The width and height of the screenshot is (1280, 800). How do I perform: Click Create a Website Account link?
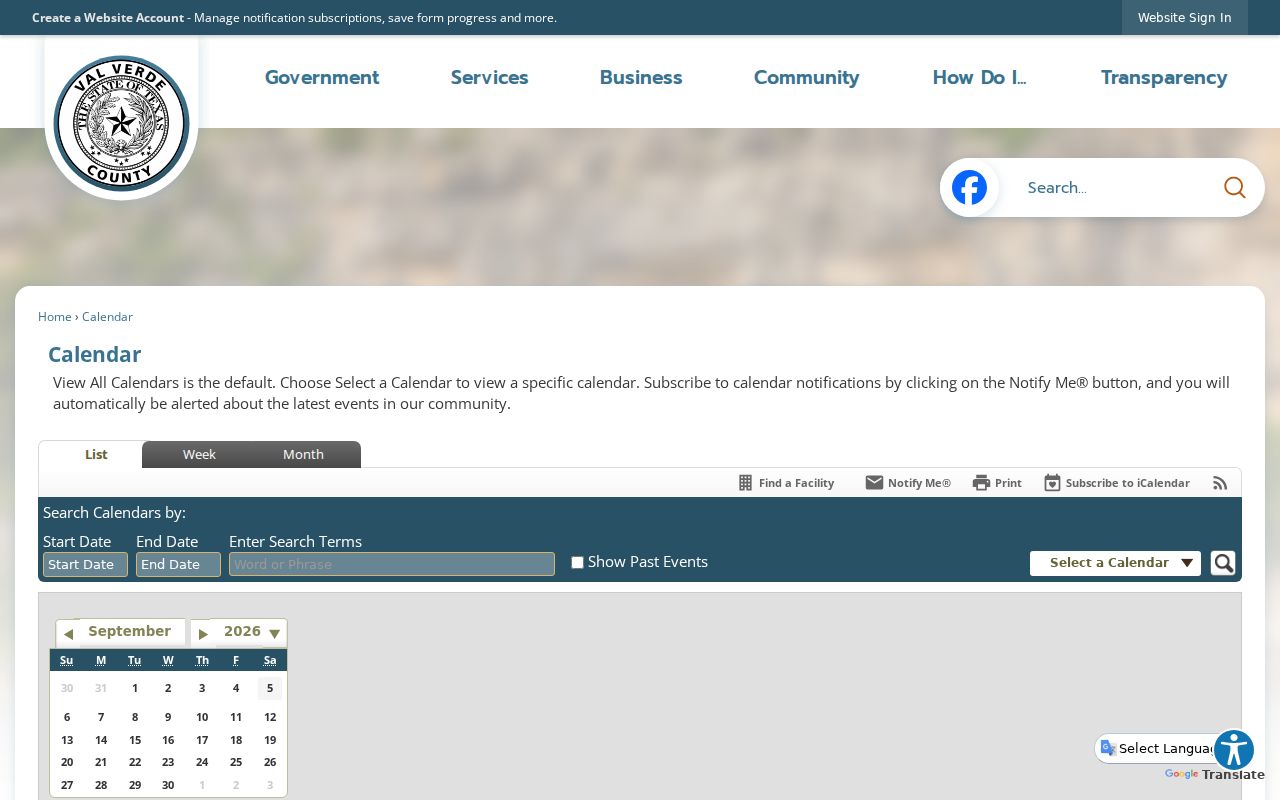pos(108,18)
